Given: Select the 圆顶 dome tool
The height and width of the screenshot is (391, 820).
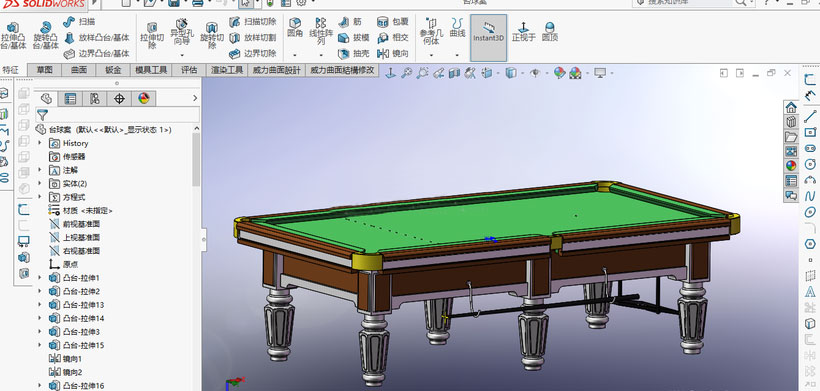Looking at the screenshot, I should [x=550, y=32].
